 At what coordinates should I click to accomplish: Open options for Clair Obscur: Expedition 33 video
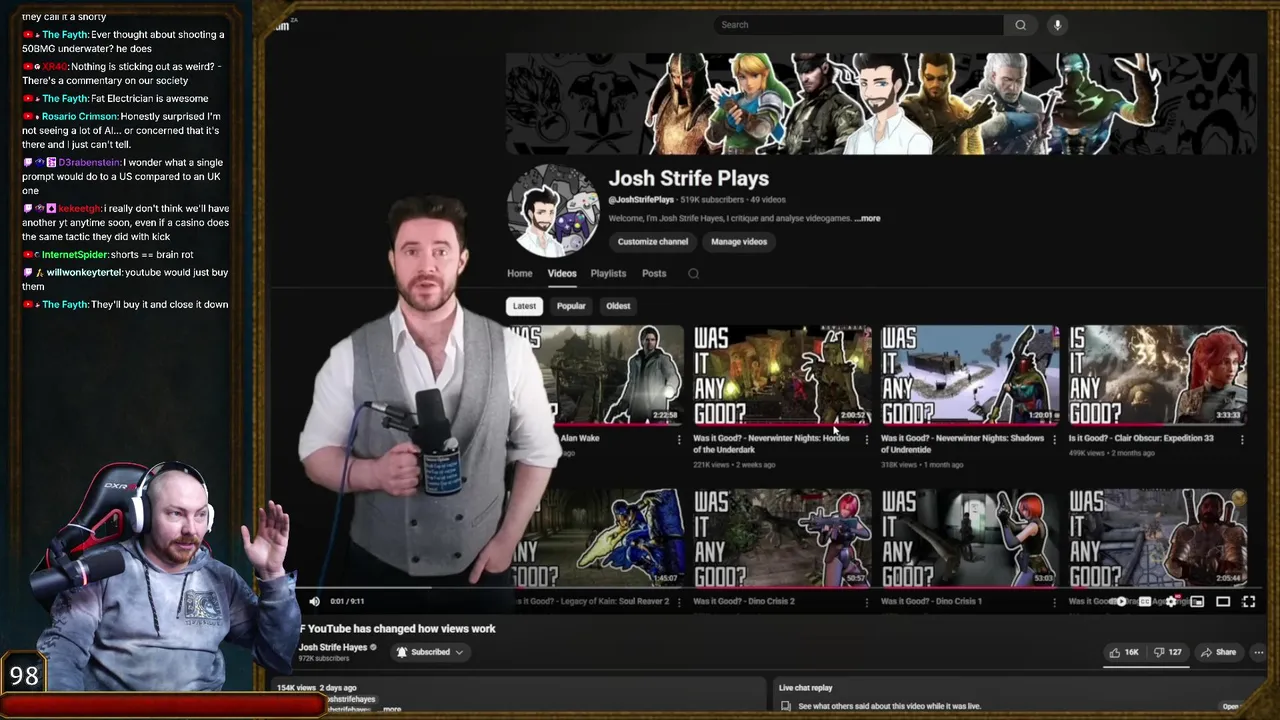pyautogui.click(x=1242, y=439)
